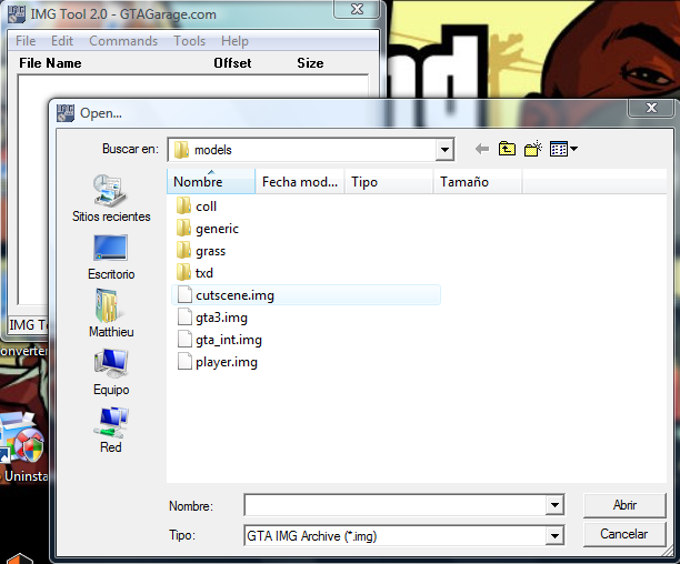680x564 pixels.
Task: Expand the Nombre filename dropdown arrow
Action: pyautogui.click(x=555, y=505)
